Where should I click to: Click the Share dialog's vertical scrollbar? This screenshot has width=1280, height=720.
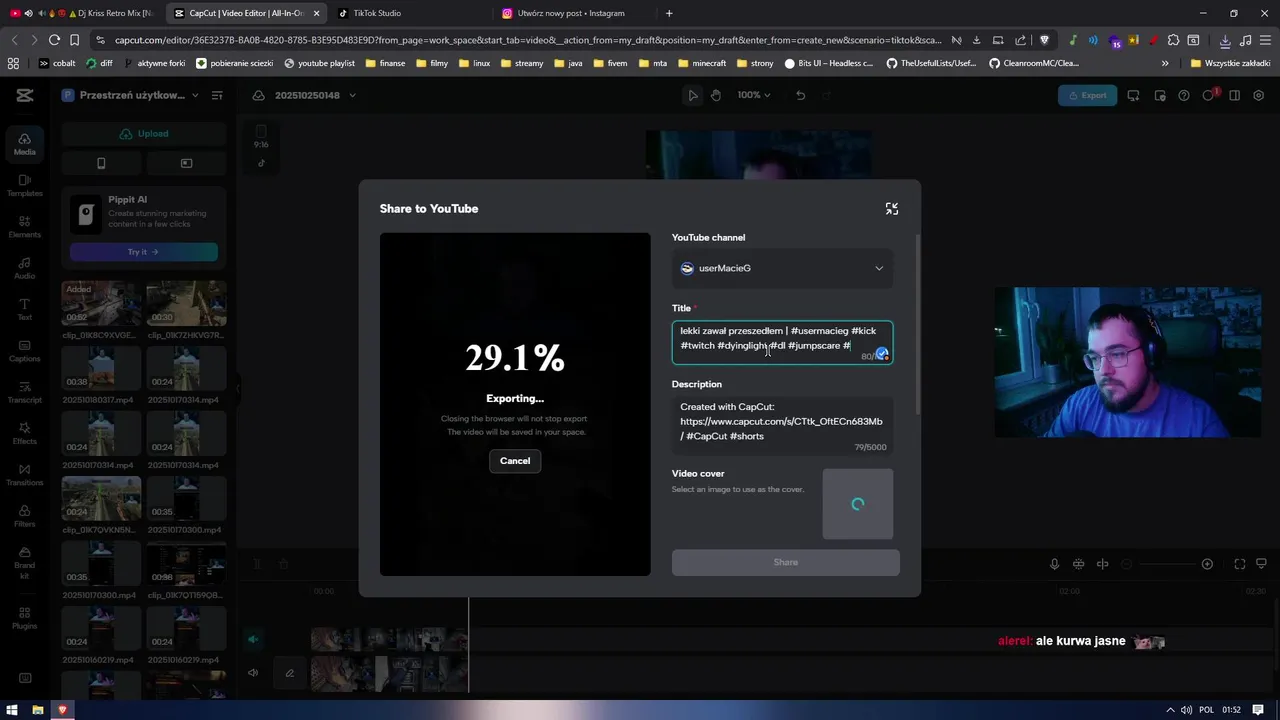tap(917, 325)
